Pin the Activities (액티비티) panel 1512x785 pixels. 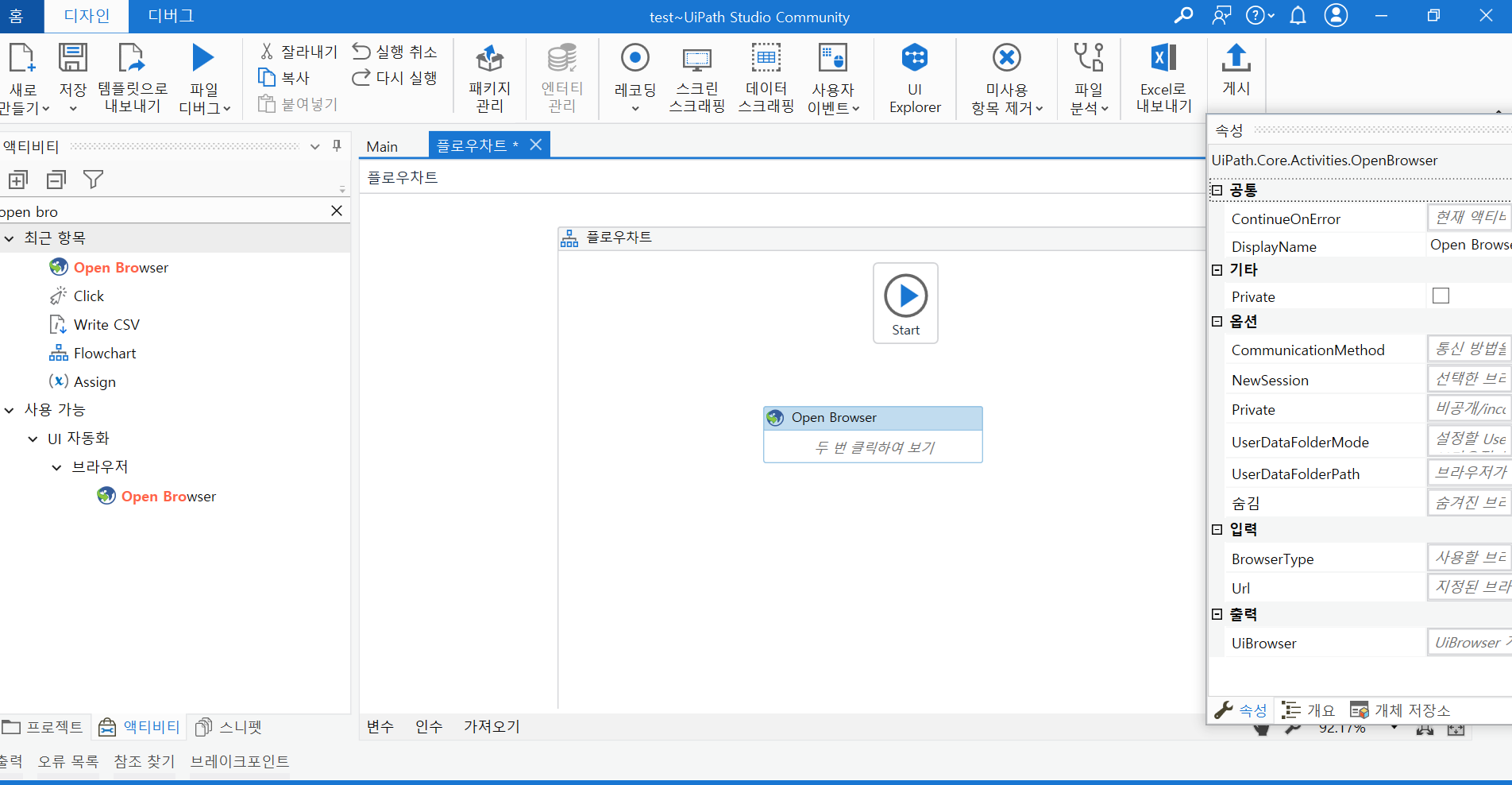point(337,145)
